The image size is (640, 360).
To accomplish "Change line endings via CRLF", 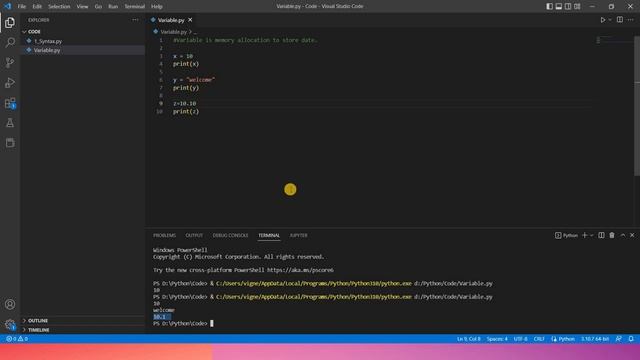I will [x=539, y=339].
